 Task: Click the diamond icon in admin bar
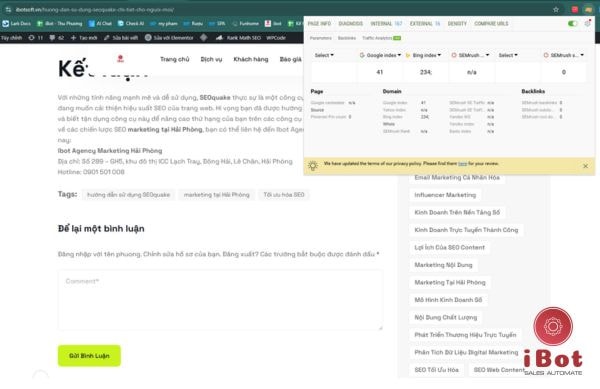tap(204, 37)
